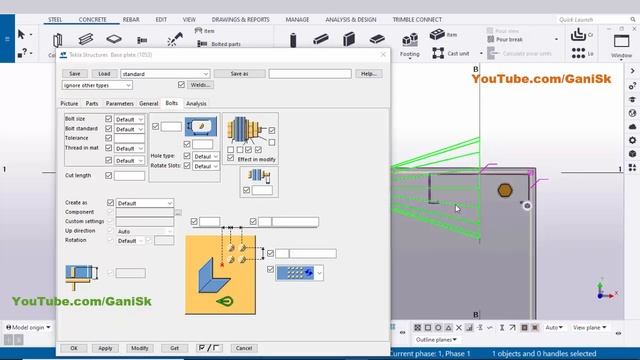Viewport: 640px width, 360px height.
Task: Switch to the Parameters tab
Action: pos(120,104)
